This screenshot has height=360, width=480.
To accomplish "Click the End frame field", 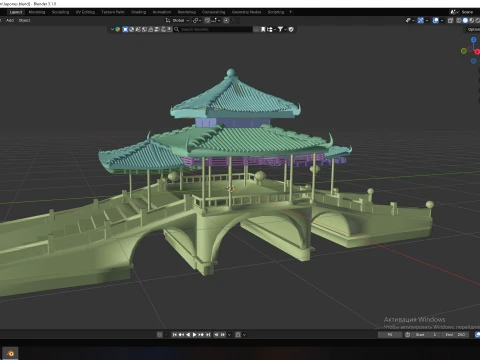I will [x=455, y=335].
